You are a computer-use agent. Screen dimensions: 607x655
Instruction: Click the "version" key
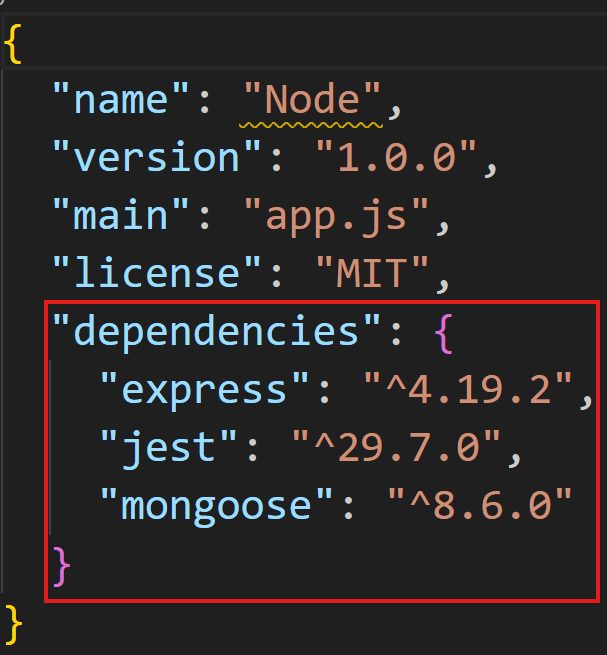tap(157, 157)
